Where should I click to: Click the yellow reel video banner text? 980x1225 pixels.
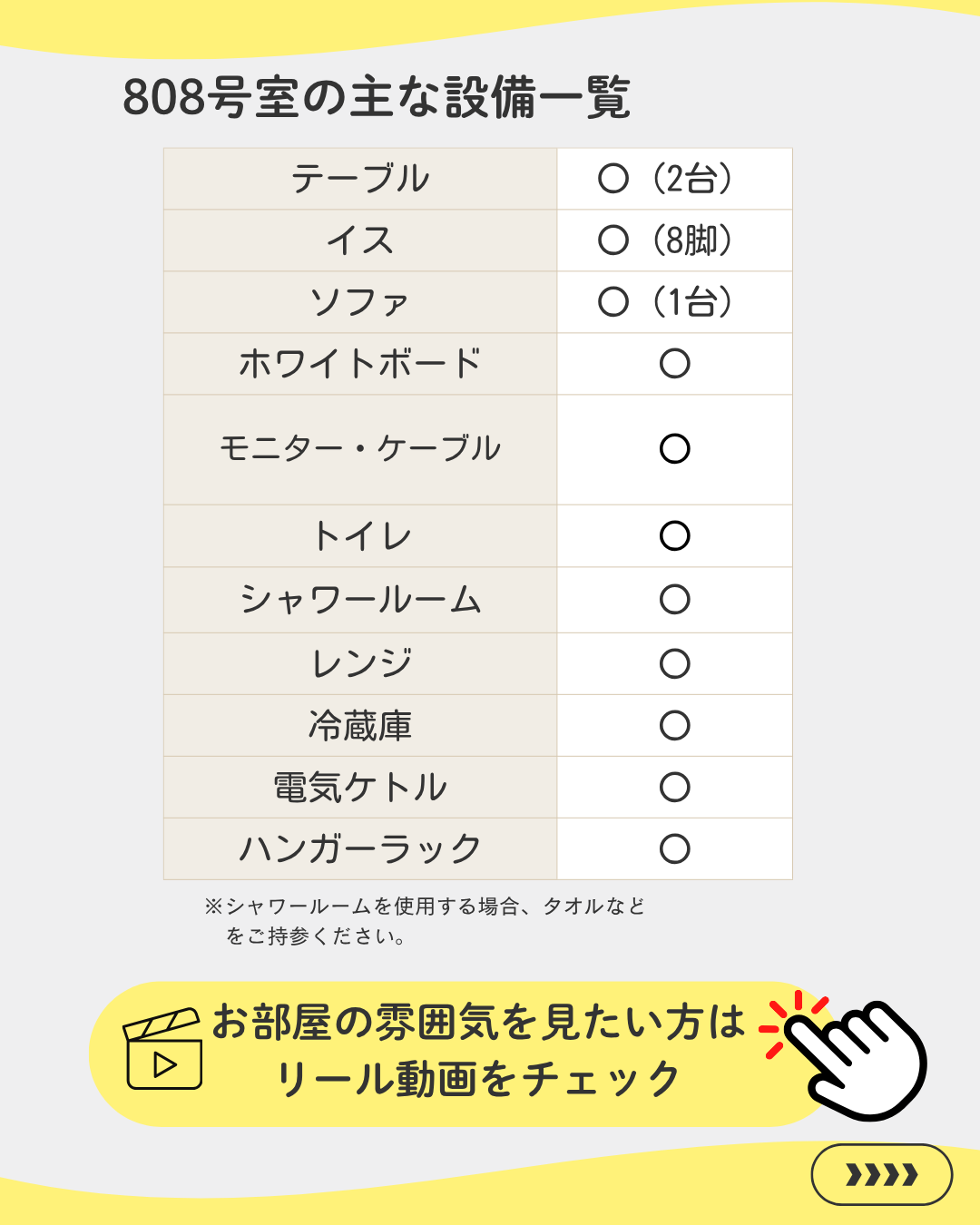[478, 1051]
